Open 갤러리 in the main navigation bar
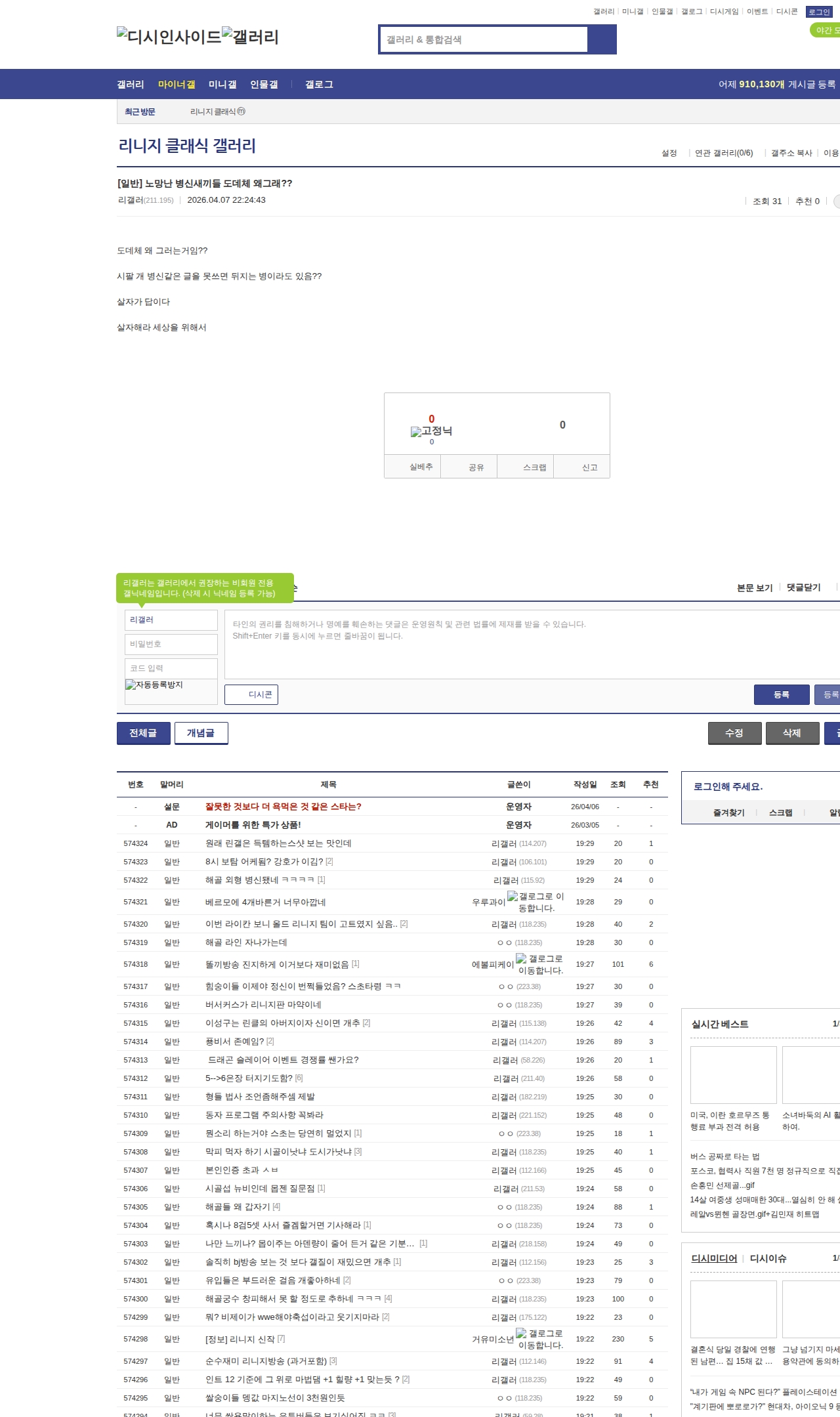The image size is (840, 1417). pos(131,85)
